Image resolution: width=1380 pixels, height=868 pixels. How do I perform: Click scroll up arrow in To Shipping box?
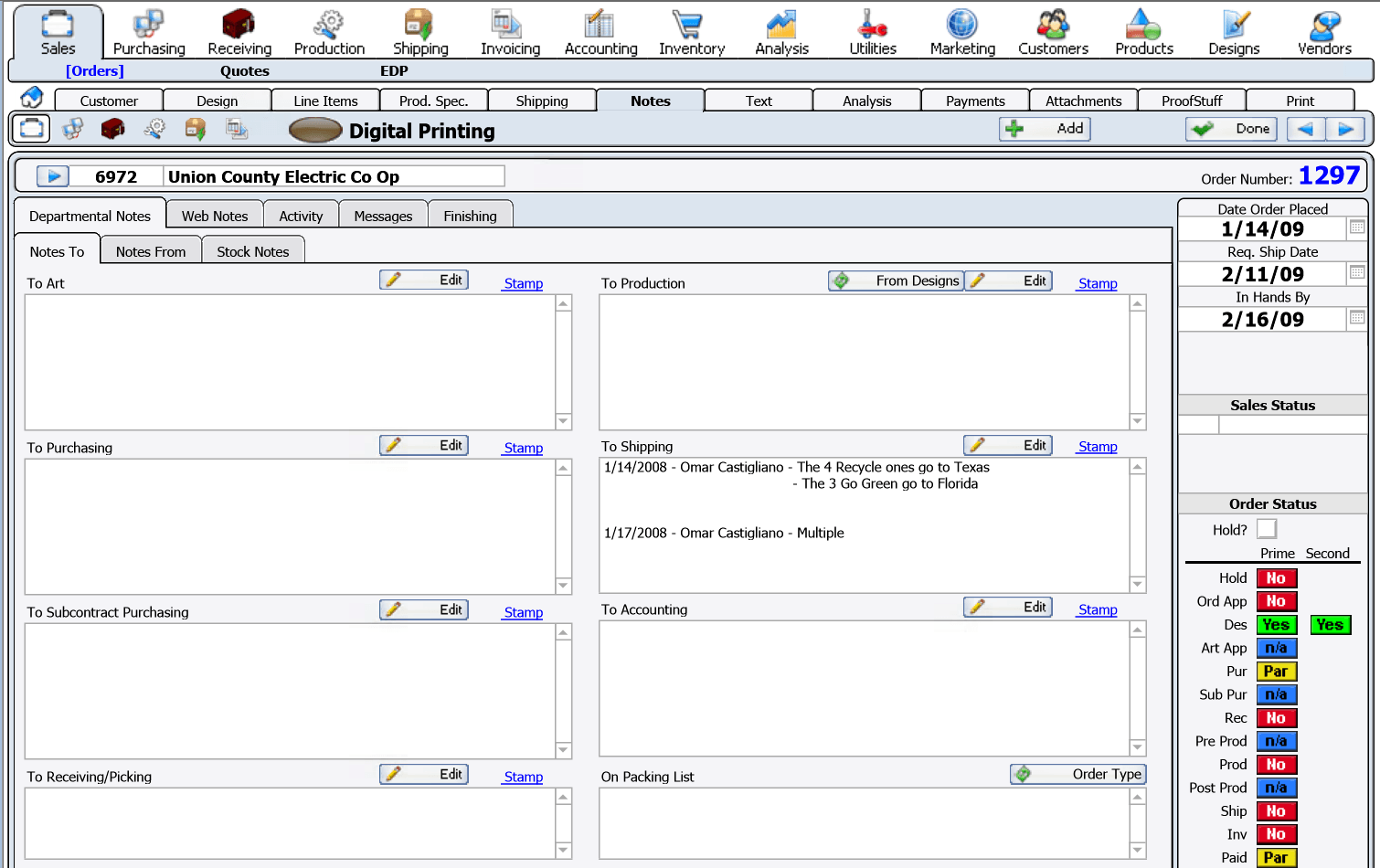click(x=1138, y=467)
